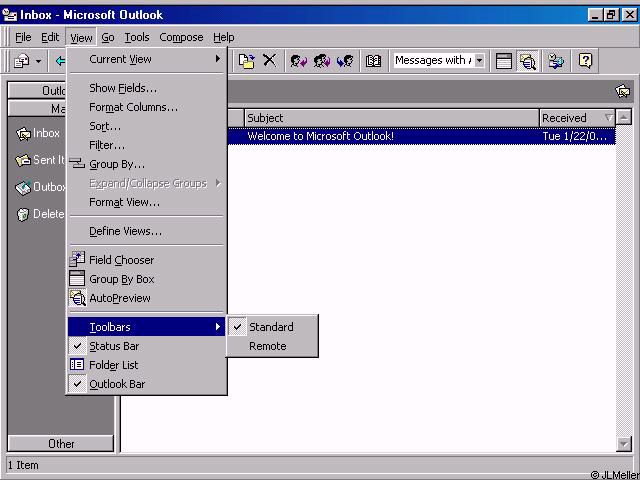
Task: Click Group By Box icon in View menu
Action: (77, 279)
